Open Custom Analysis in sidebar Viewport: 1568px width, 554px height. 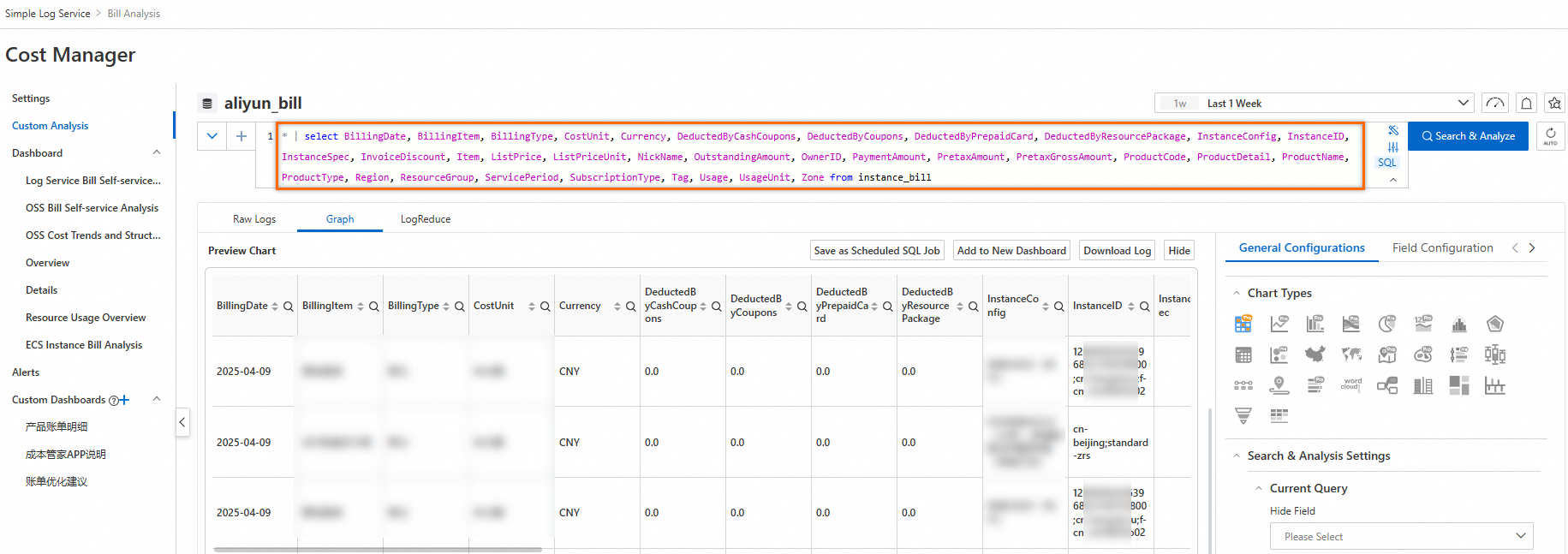50,126
